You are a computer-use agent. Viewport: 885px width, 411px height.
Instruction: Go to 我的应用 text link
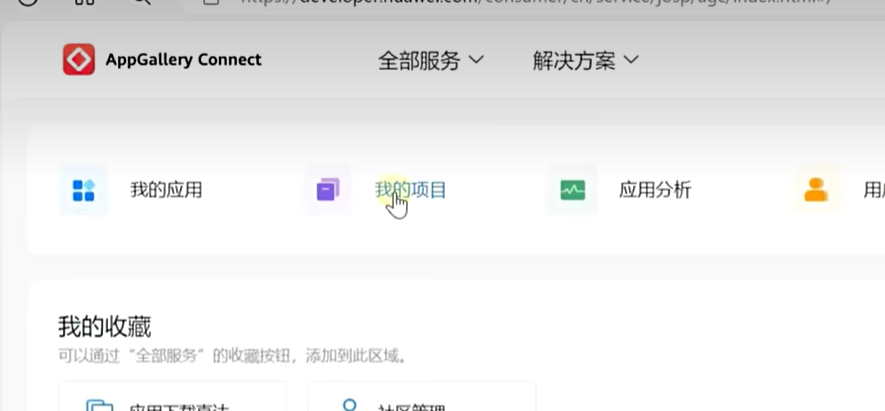pos(166,190)
